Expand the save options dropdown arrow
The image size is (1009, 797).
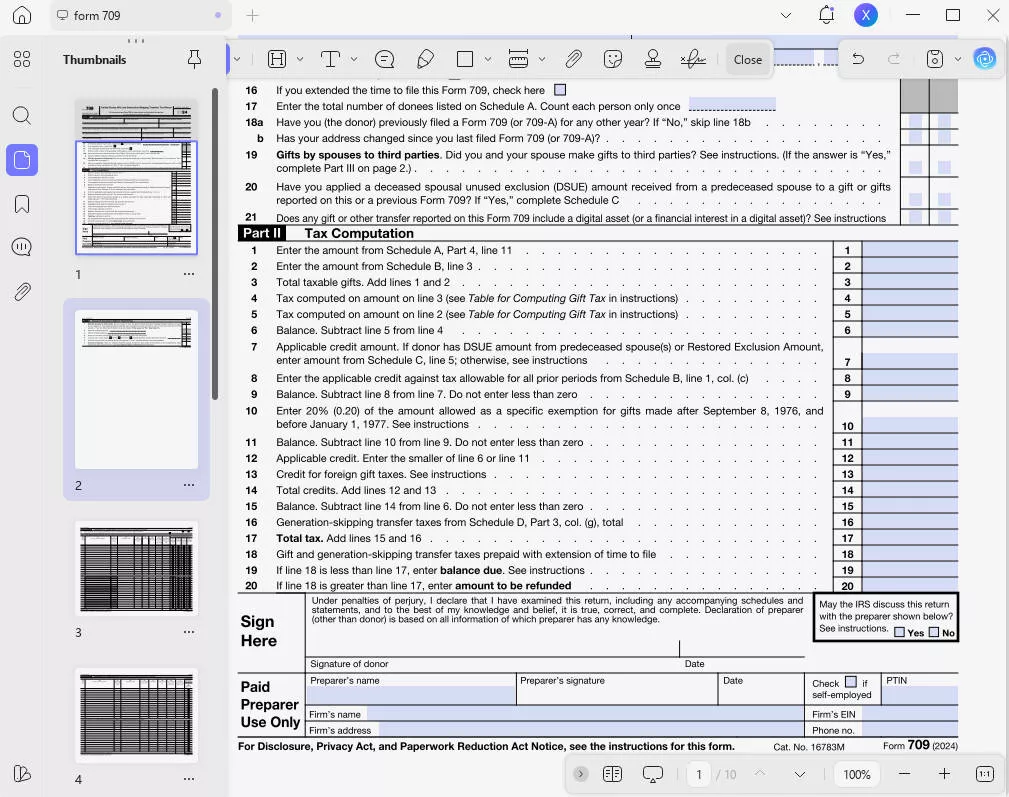click(x=957, y=59)
